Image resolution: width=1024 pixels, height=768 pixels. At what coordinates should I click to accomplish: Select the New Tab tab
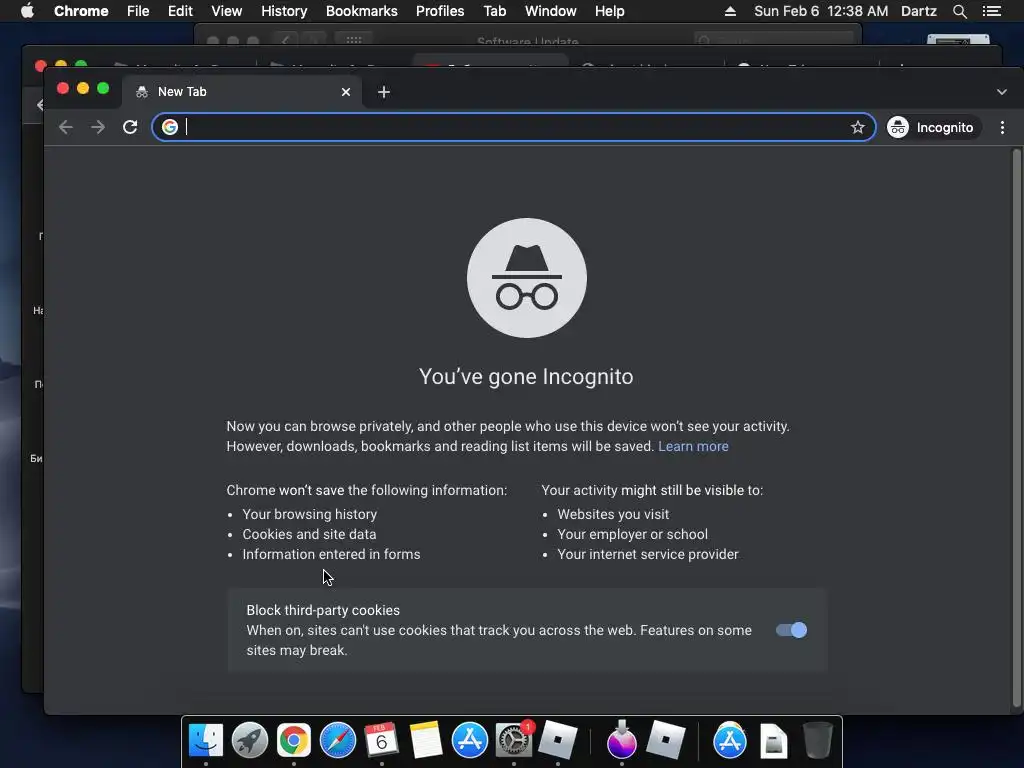pyautogui.click(x=240, y=92)
